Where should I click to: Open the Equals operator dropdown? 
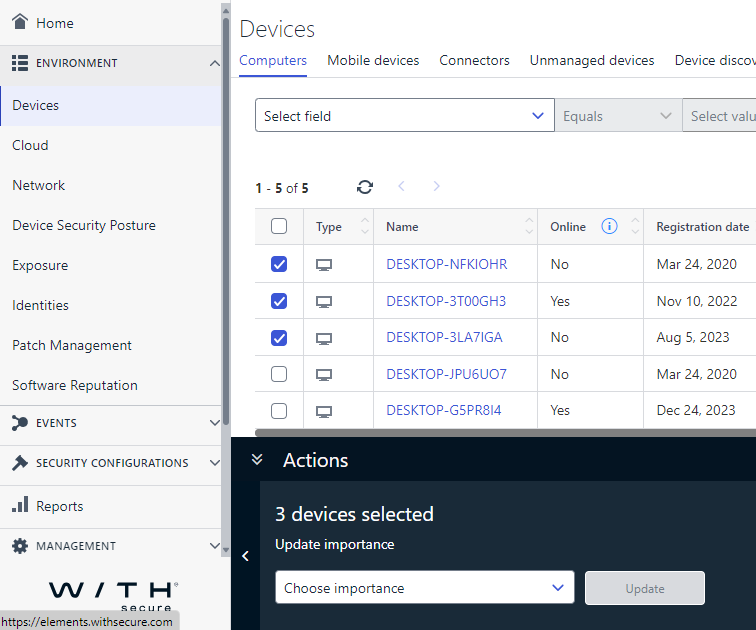(x=618, y=115)
